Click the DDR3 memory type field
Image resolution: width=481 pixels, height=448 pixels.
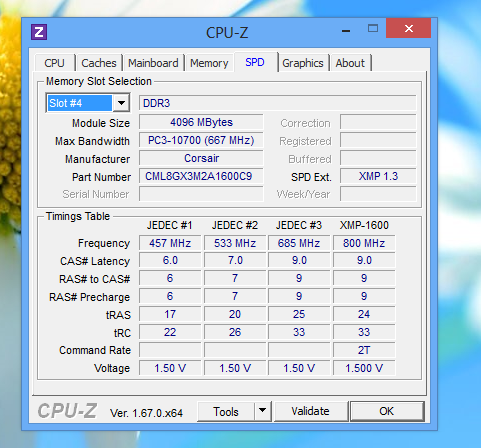point(278,103)
